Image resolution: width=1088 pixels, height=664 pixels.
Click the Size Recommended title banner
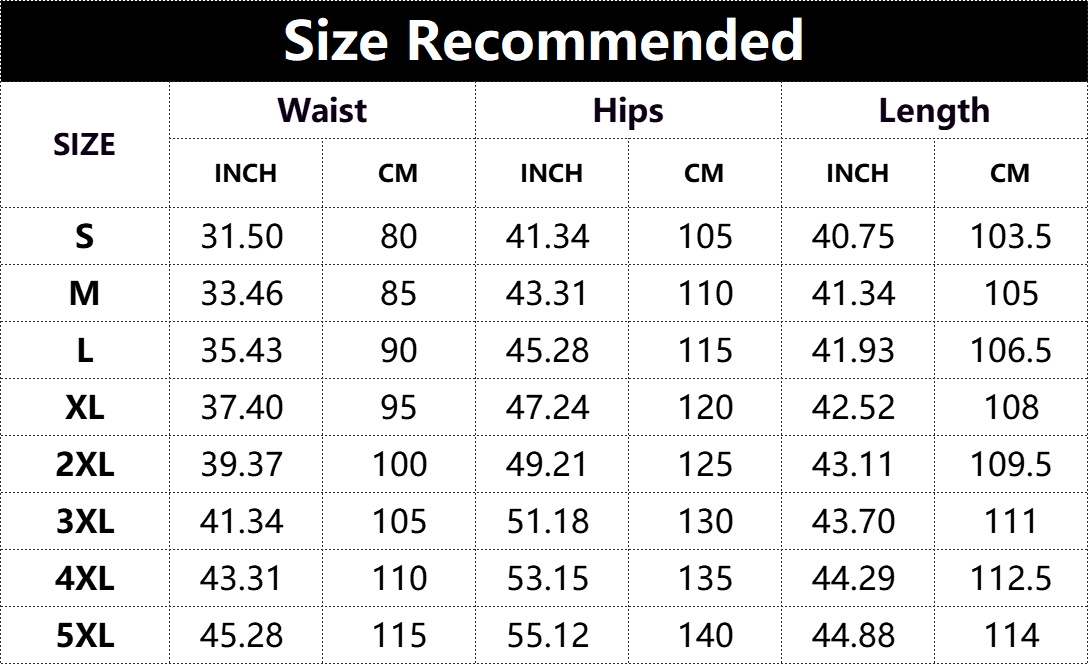pyautogui.click(x=543, y=41)
